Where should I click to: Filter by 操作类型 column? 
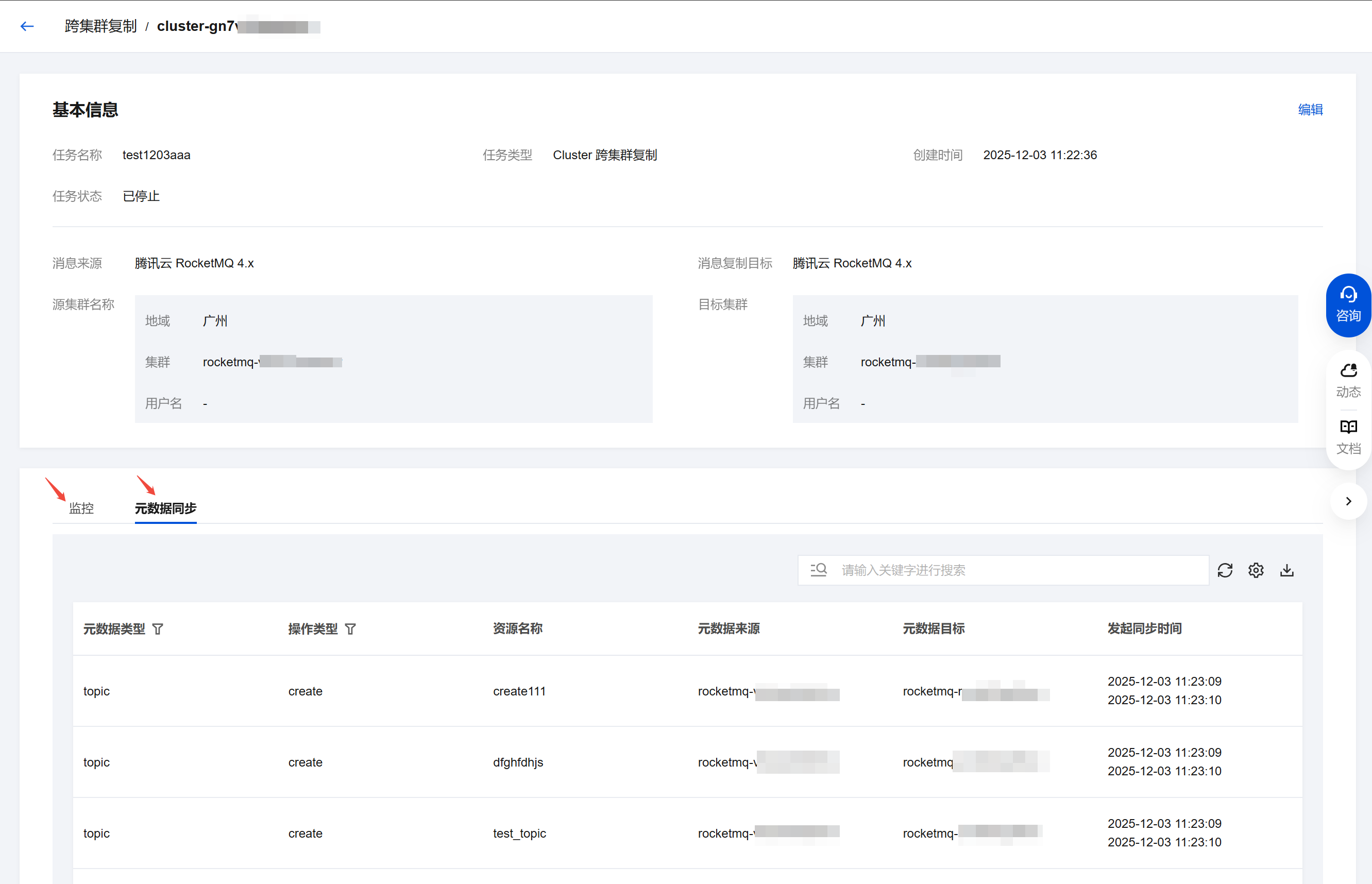click(x=350, y=629)
